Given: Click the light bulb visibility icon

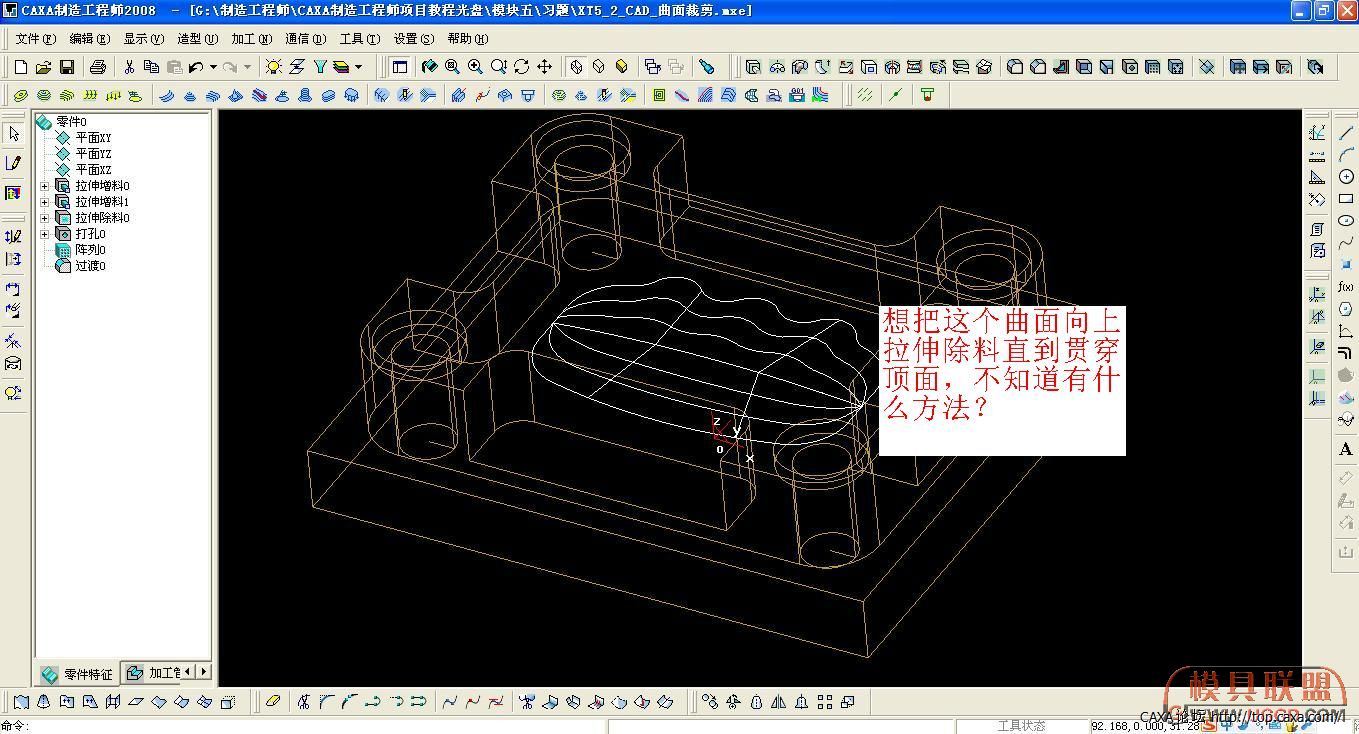Looking at the screenshot, I should coord(273,67).
